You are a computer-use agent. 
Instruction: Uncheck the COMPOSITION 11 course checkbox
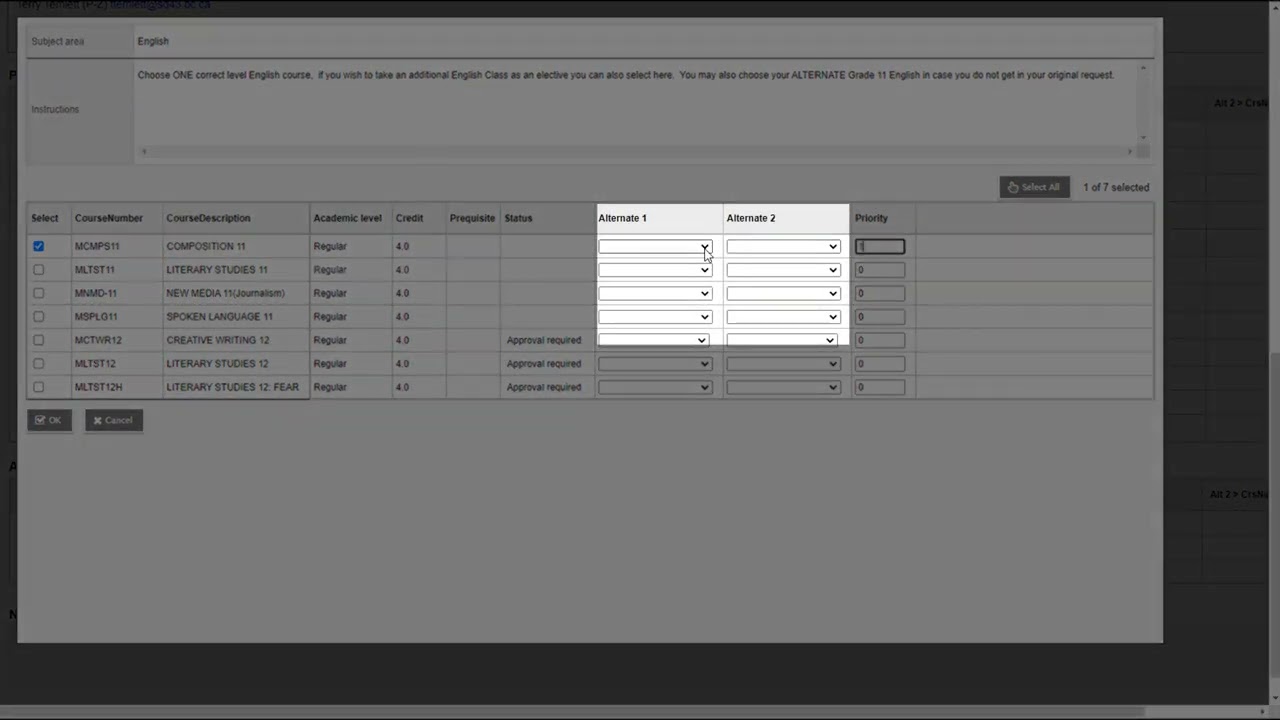coord(38,246)
